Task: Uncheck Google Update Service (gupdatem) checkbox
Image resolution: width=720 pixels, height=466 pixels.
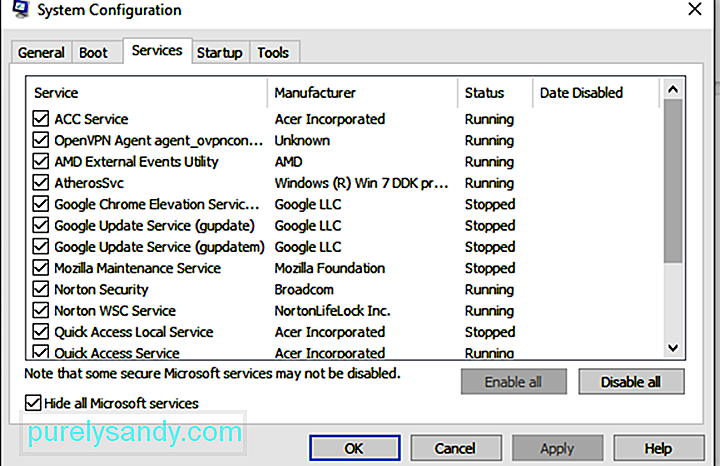Action: (x=41, y=247)
